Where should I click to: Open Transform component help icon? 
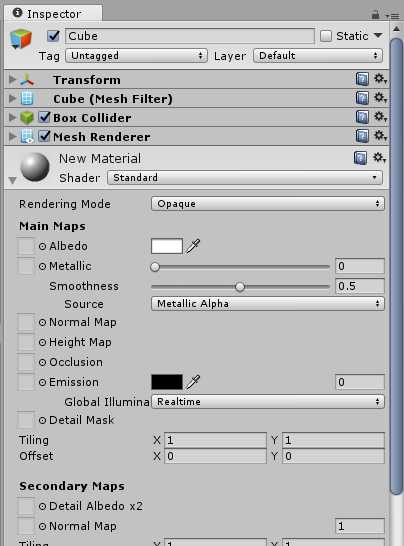(362, 79)
